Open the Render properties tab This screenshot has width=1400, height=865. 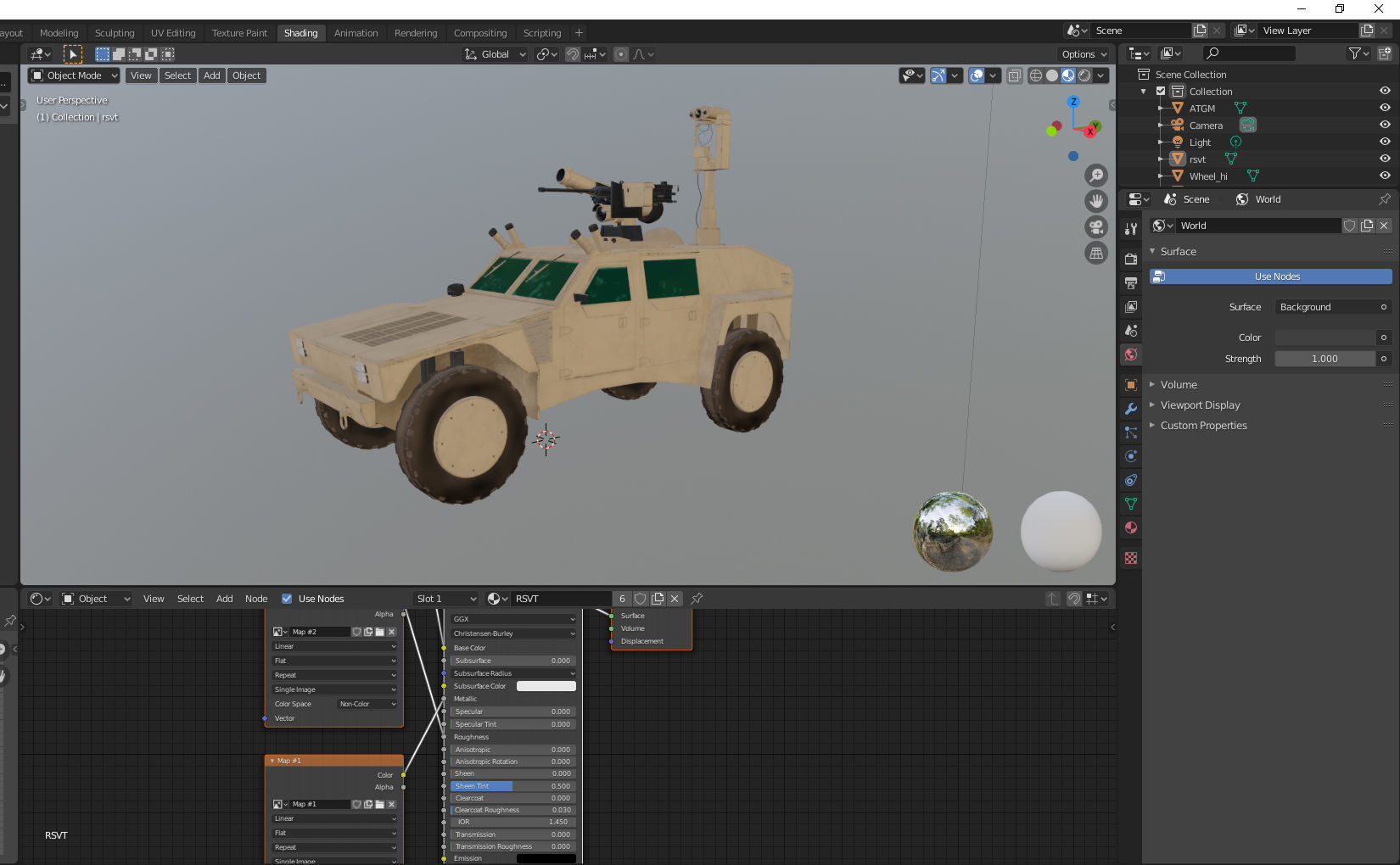[x=1130, y=259]
